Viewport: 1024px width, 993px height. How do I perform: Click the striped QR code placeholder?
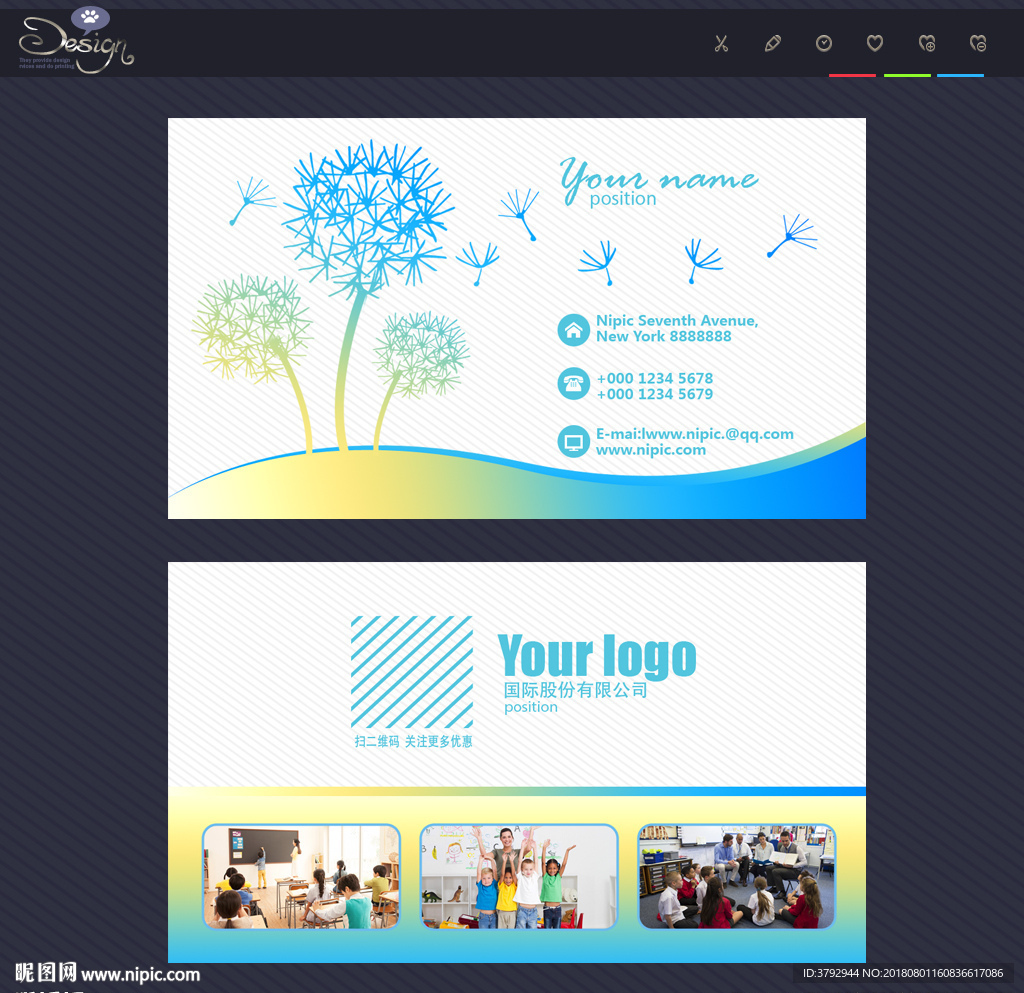[x=411, y=672]
